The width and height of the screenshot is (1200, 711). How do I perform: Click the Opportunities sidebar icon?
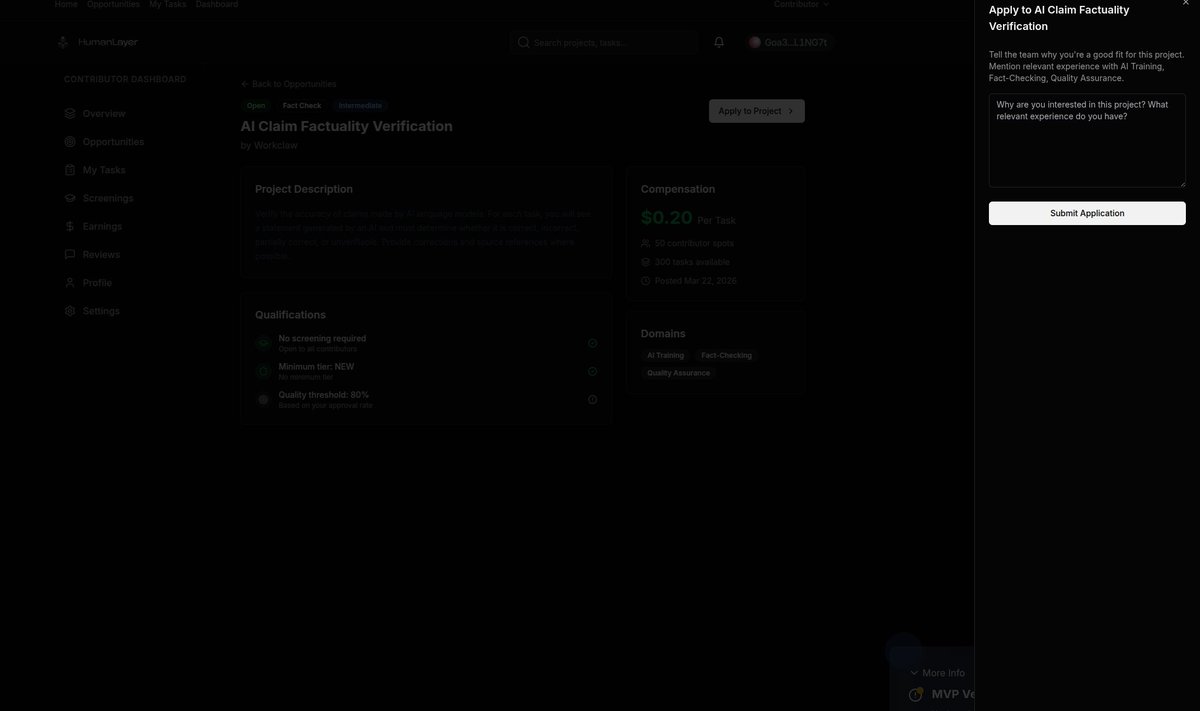pyautogui.click(x=70, y=142)
